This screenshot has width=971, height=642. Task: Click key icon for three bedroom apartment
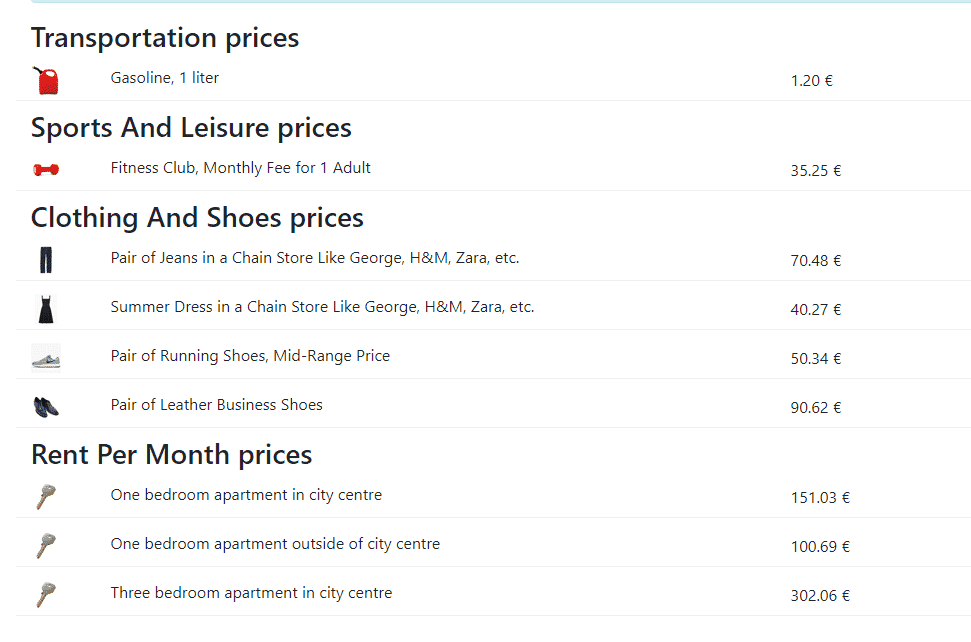46,594
